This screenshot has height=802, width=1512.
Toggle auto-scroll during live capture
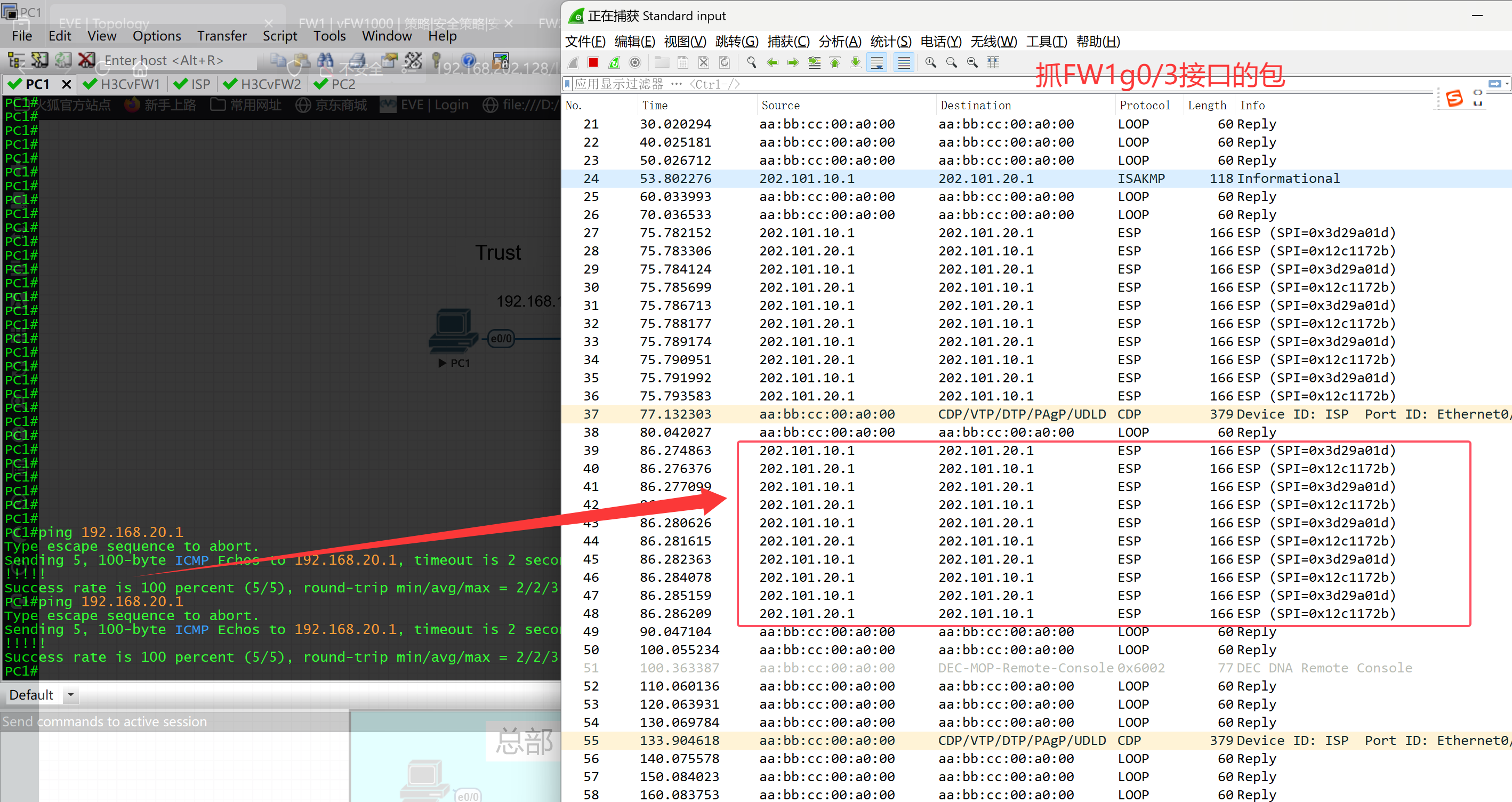pos(877,63)
